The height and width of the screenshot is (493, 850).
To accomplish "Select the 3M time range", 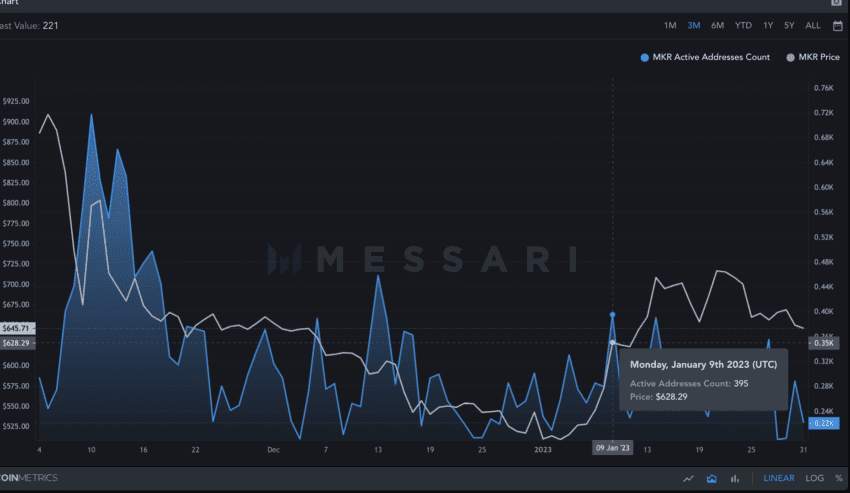I will (x=694, y=25).
